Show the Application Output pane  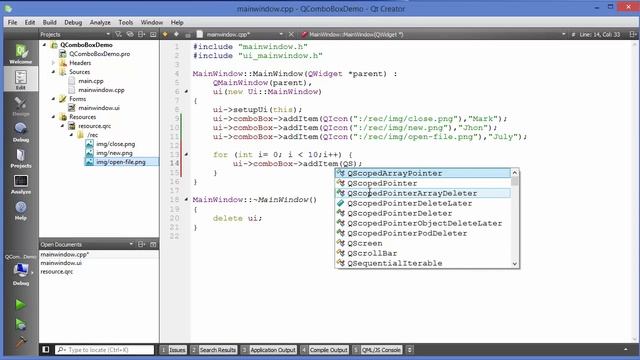(x=268, y=350)
